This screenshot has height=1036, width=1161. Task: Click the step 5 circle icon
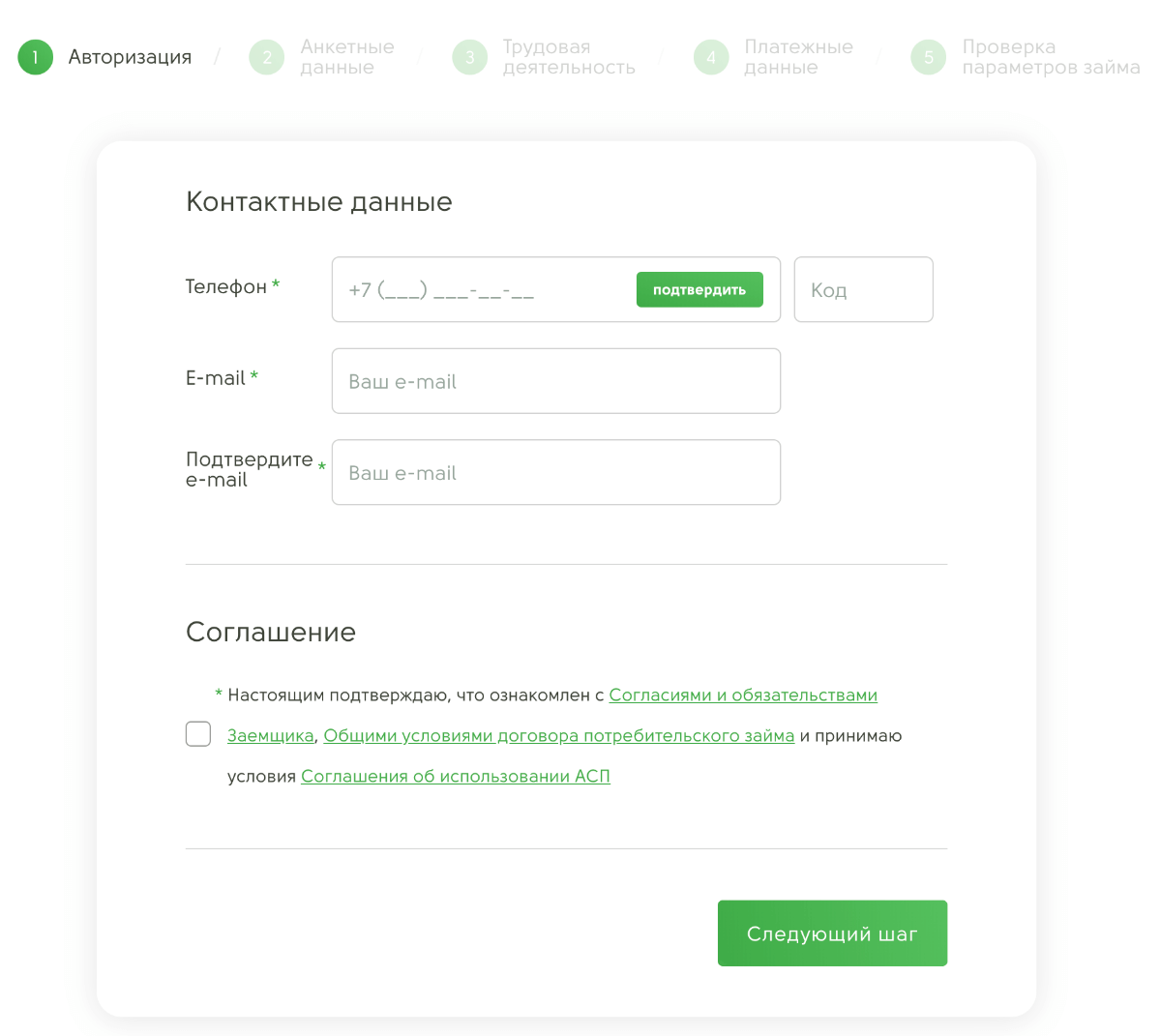(928, 57)
